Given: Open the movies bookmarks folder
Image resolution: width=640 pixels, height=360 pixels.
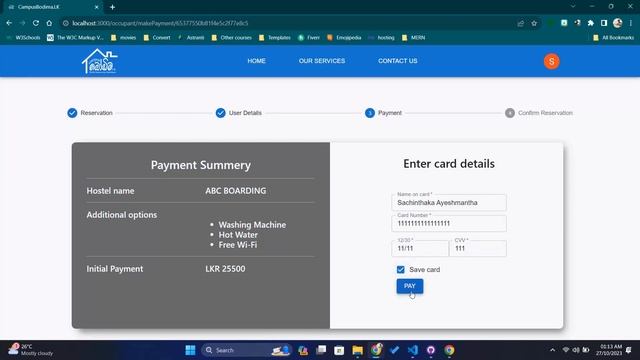Looking at the screenshot, I should tap(123, 38).
